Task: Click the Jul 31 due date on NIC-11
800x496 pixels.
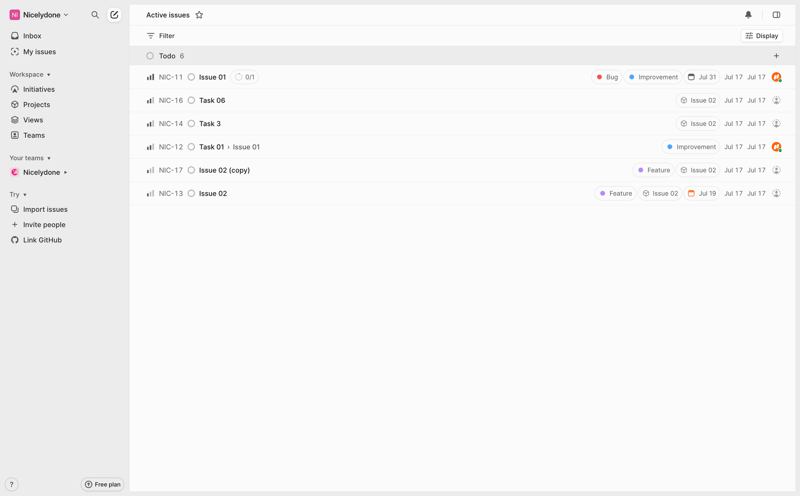Action: click(x=702, y=77)
